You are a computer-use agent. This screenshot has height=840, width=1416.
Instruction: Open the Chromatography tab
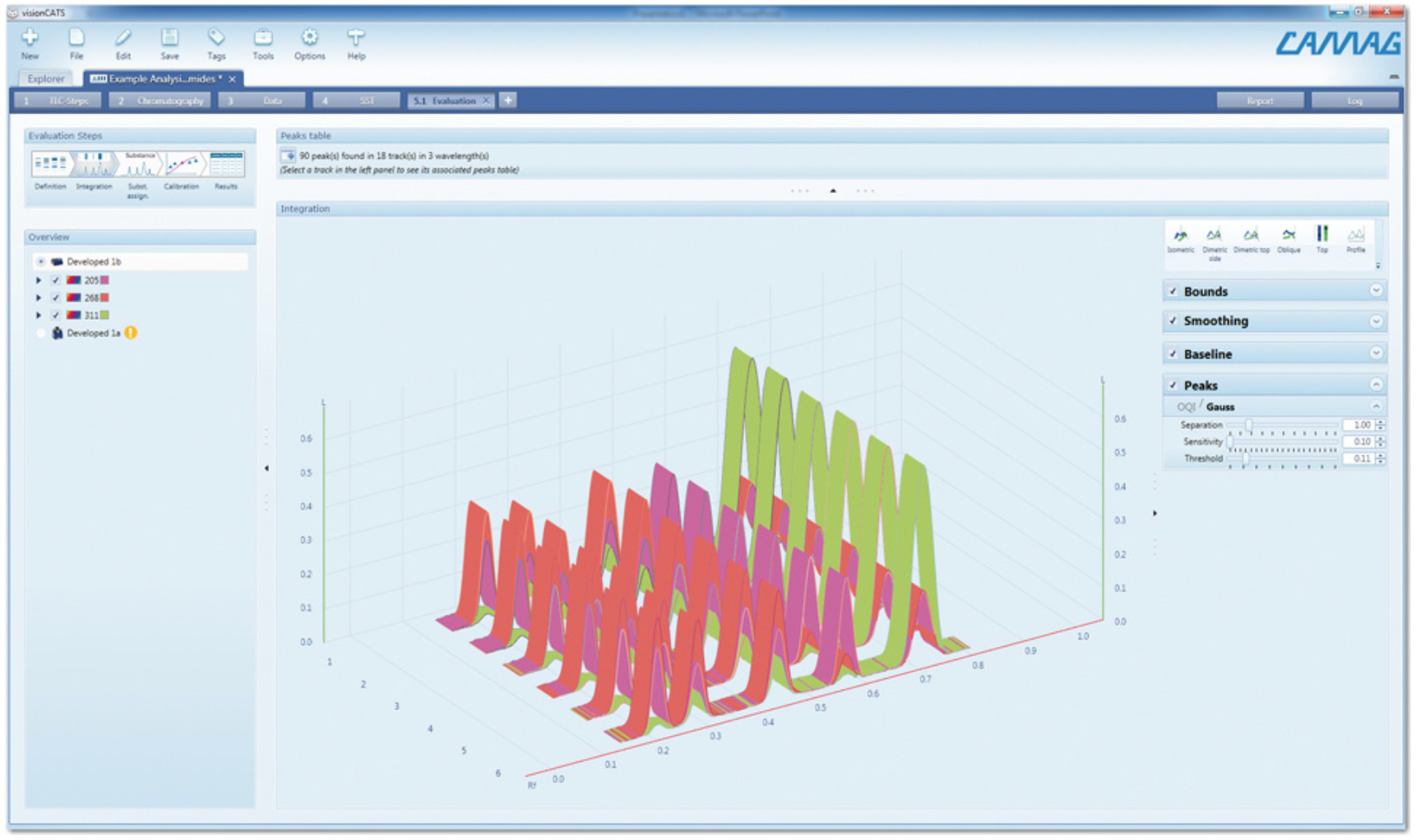click(161, 99)
